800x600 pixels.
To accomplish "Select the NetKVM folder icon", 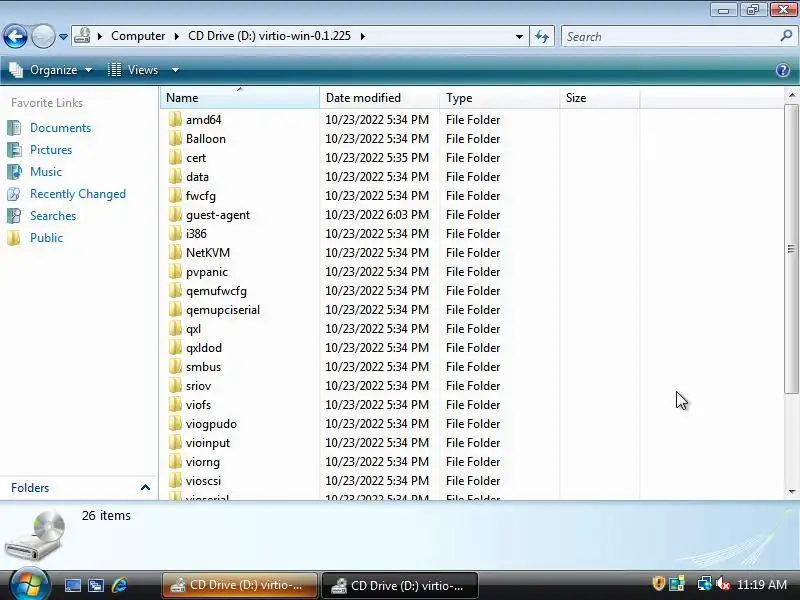I will (175, 253).
